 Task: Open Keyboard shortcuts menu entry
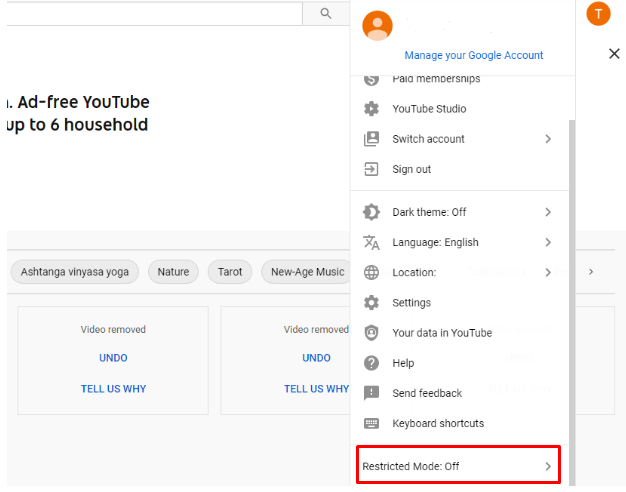point(460,423)
